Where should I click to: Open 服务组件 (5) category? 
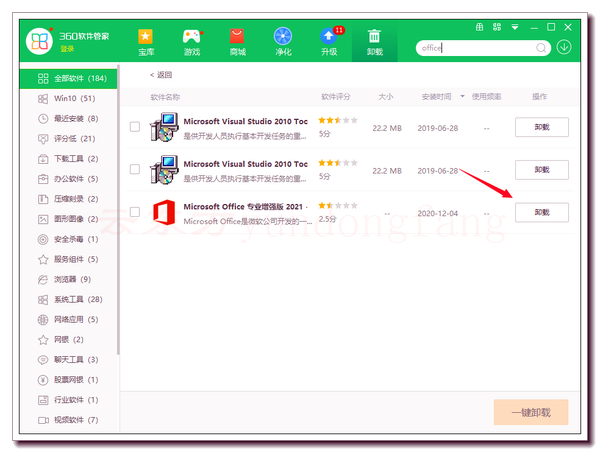click(68, 259)
